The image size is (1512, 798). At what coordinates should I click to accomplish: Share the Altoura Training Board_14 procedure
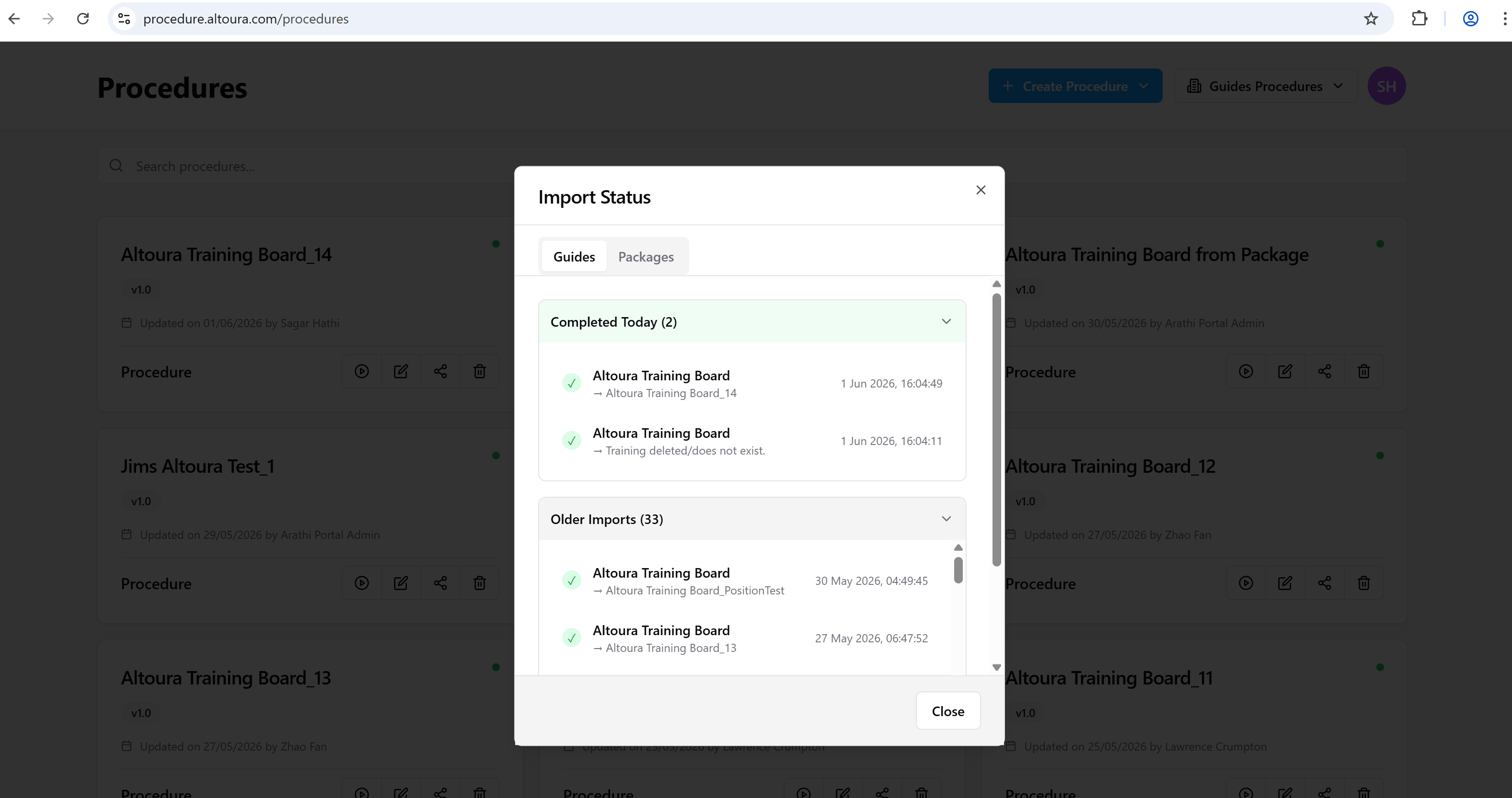pos(440,371)
